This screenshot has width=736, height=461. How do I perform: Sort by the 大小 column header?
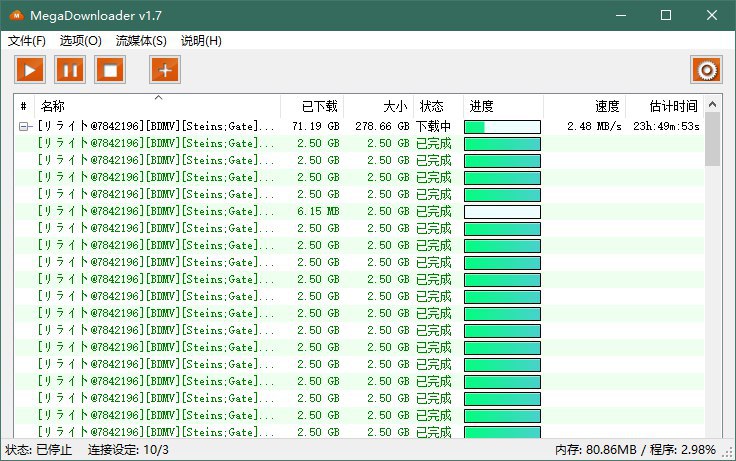[x=378, y=106]
